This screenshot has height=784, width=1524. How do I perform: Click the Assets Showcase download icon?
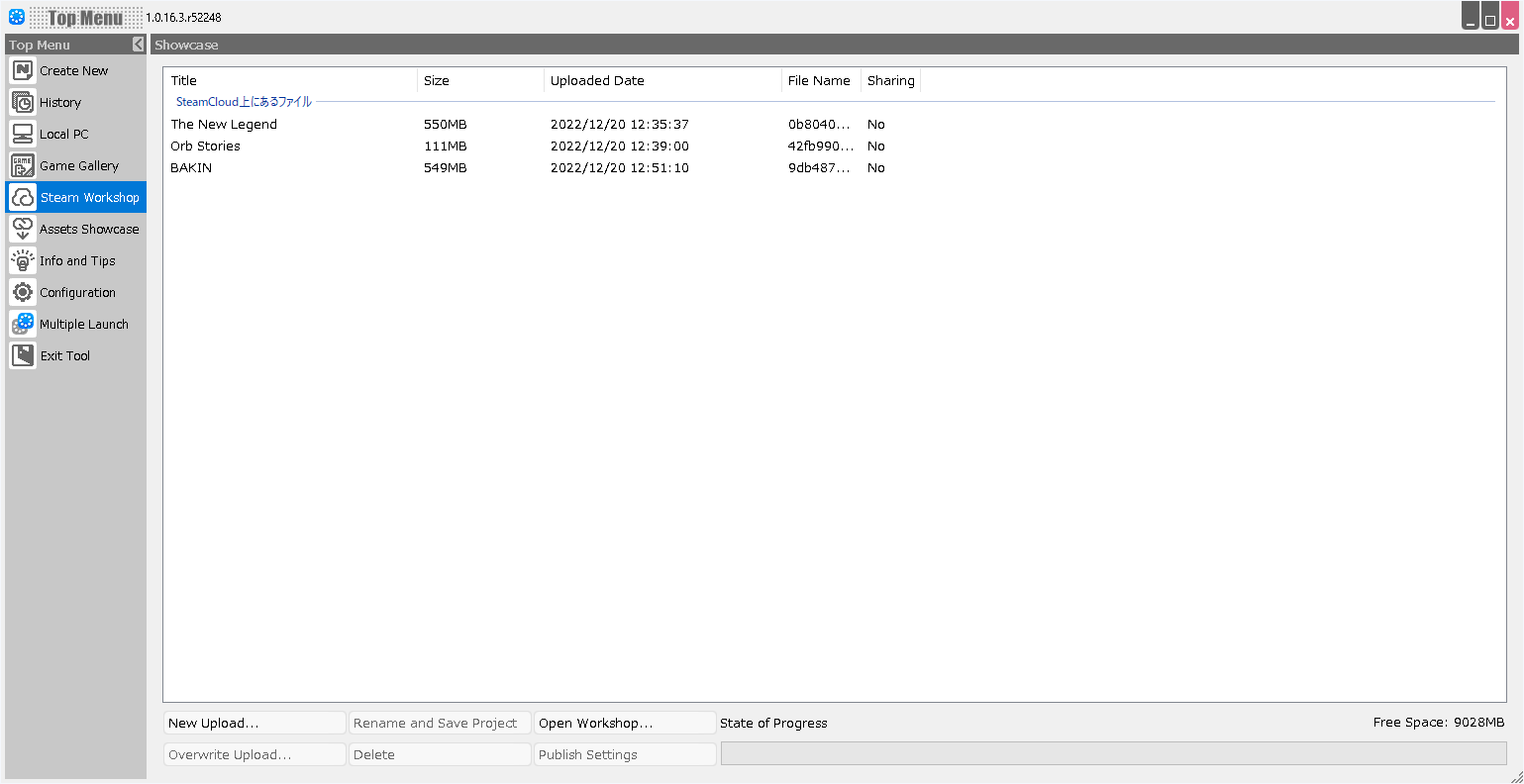click(23, 230)
